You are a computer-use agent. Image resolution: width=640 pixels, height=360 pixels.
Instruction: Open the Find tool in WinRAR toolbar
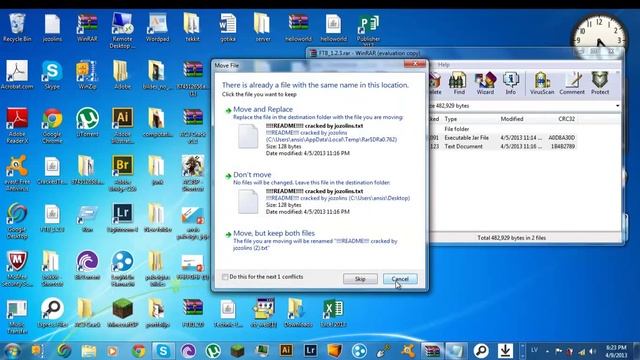coord(458,83)
